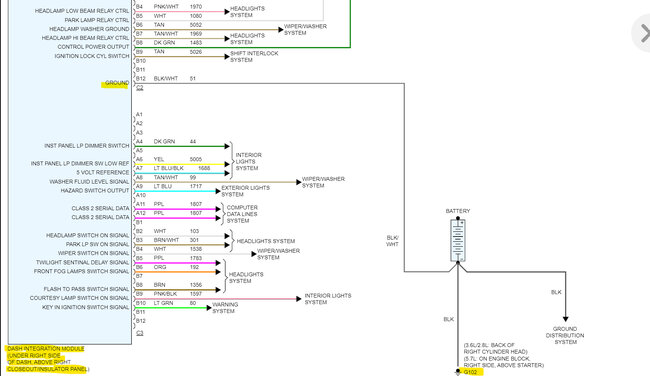Image resolution: width=650 pixels, height=376 pixels.
Task: Select the PARK LP SW ON SIGNAL label
Action: point(97,244)
